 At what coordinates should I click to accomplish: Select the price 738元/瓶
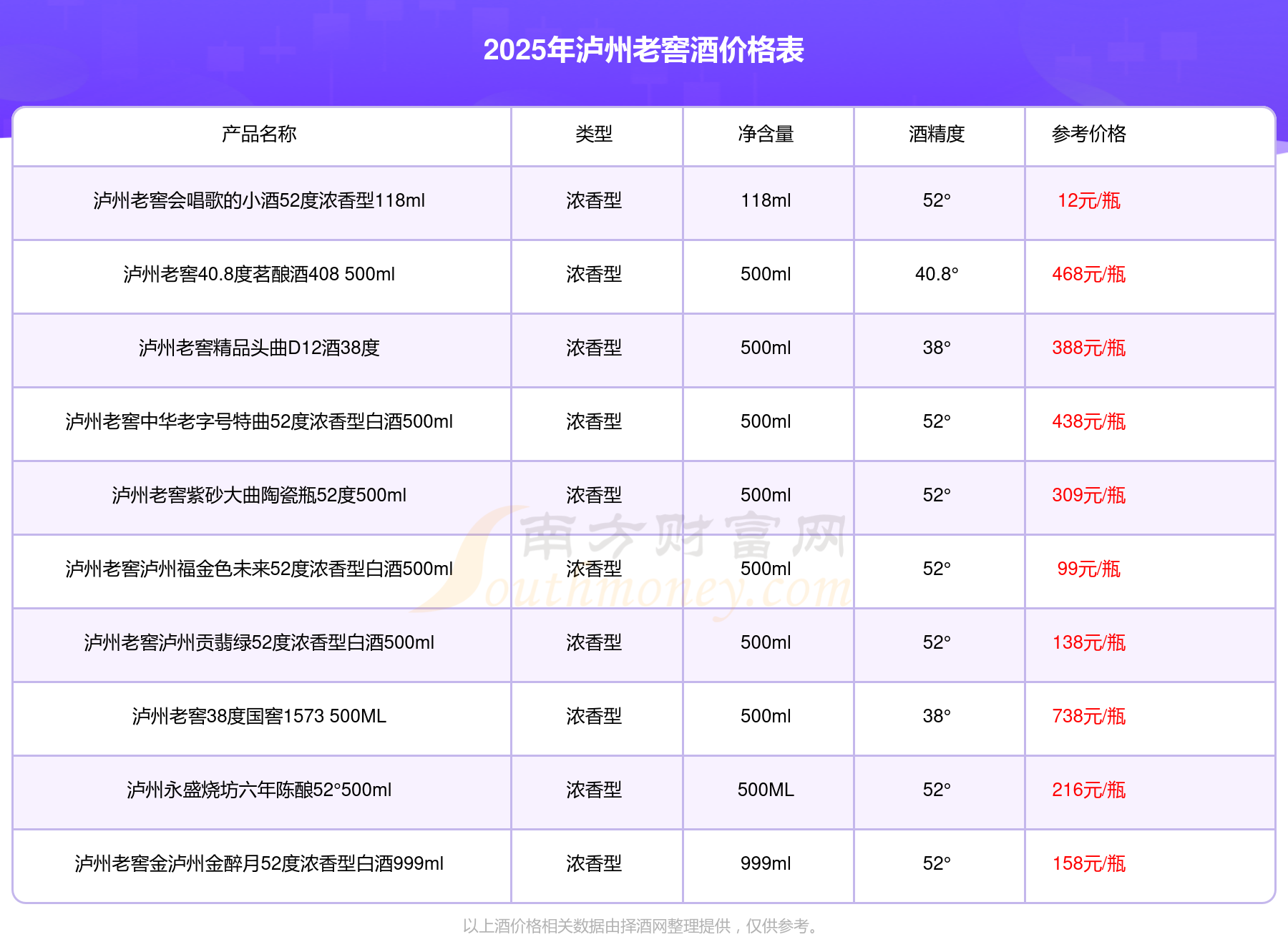1089,716
